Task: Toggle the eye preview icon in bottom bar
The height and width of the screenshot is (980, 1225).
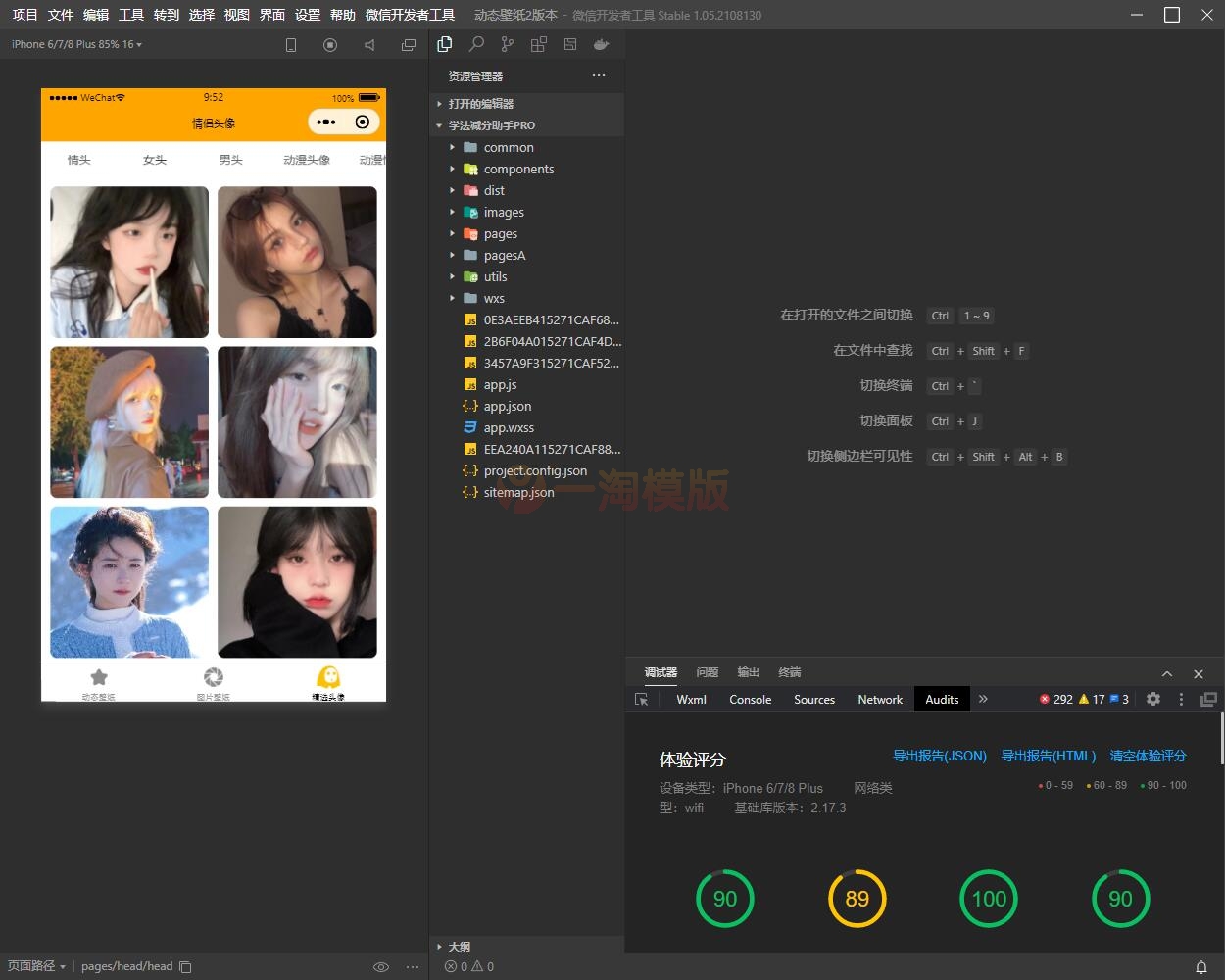Action: [x=381, y=966]
